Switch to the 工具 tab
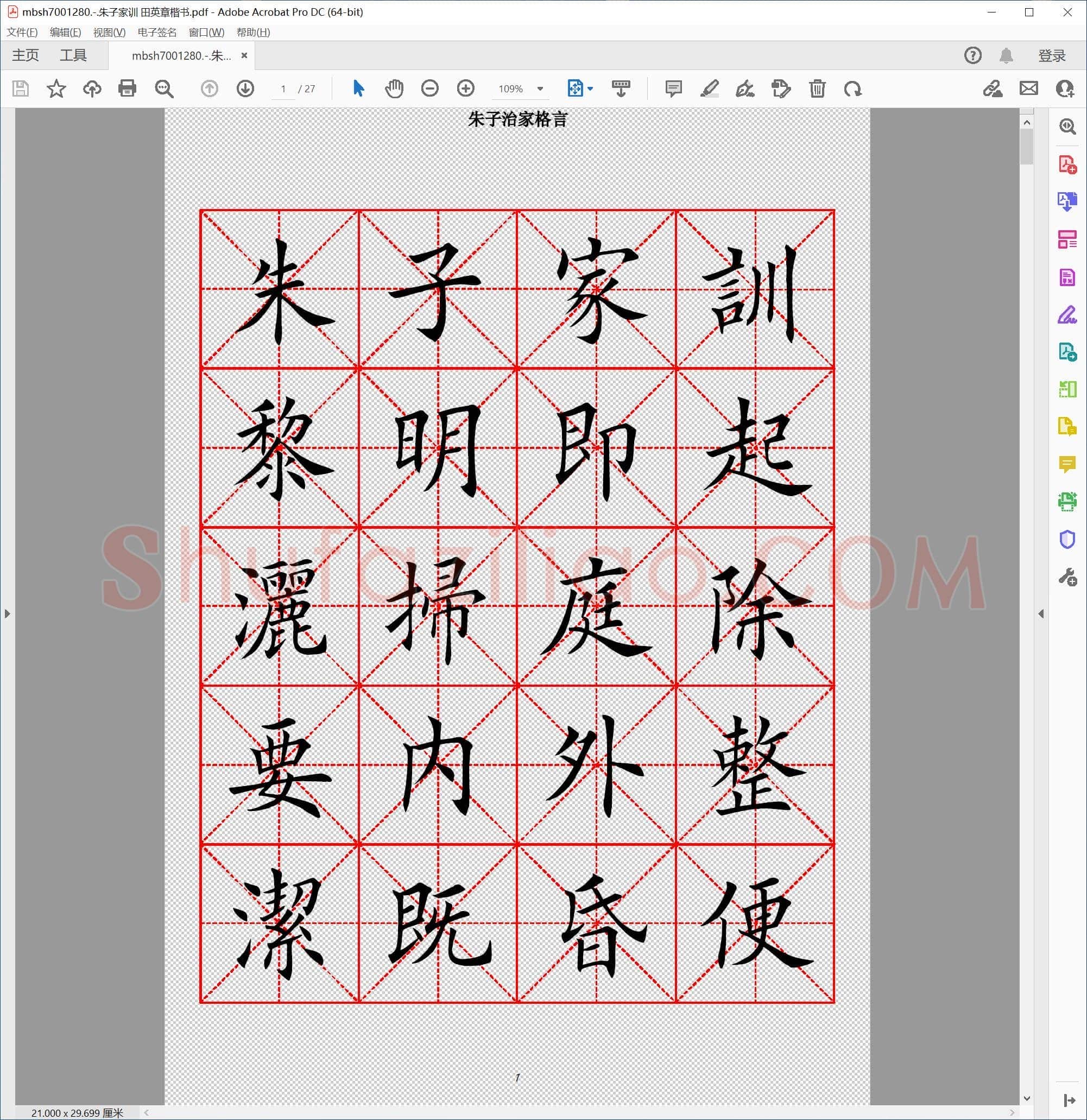The image size is (1087, 1120). (73, 55)
